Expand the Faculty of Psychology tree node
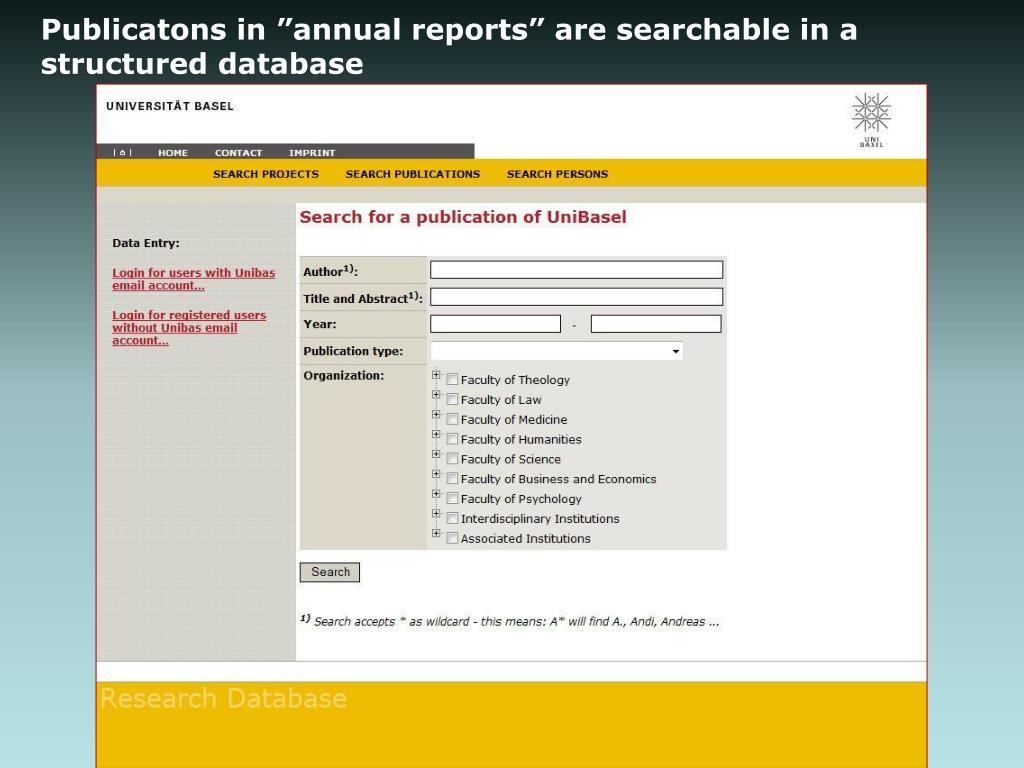 (x=436, y=494)
